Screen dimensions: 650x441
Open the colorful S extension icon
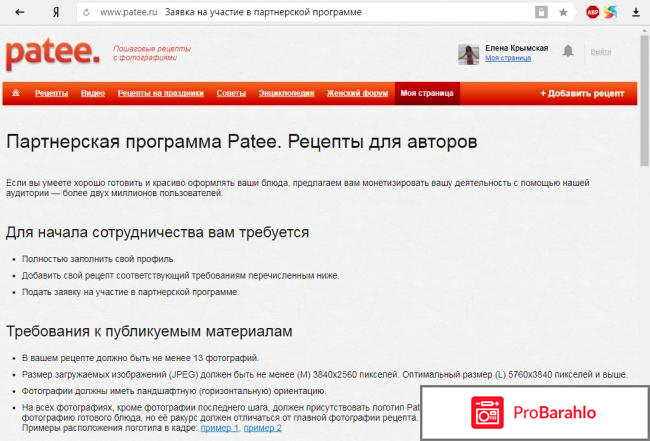point(611,12)
